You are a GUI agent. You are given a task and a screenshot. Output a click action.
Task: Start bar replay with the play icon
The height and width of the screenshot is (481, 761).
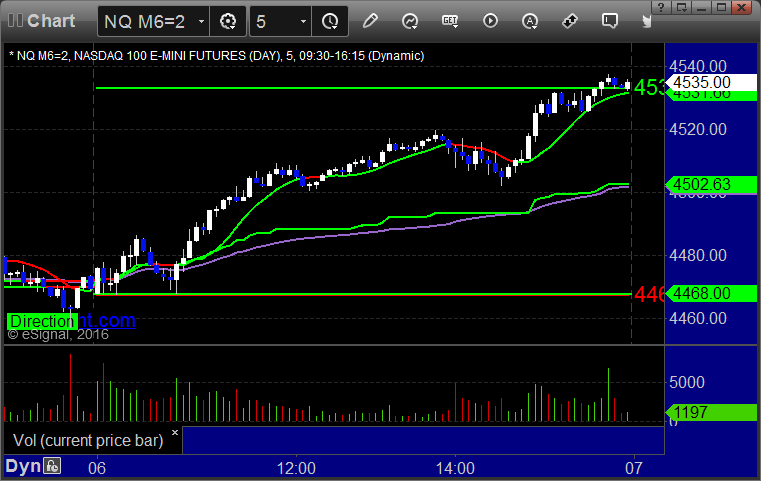coord(490,21)
